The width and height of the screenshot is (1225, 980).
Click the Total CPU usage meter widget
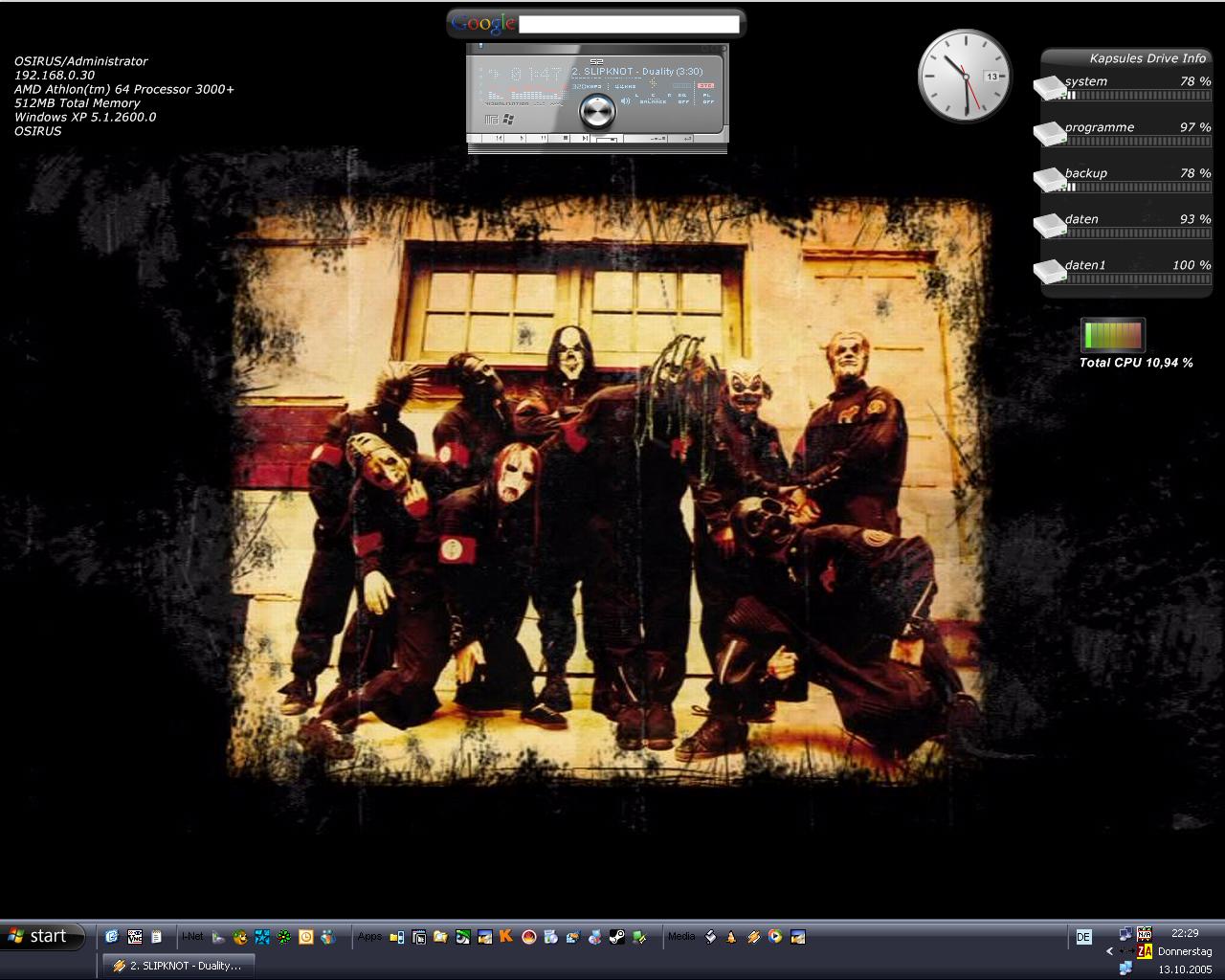(x=1113, y=335)
